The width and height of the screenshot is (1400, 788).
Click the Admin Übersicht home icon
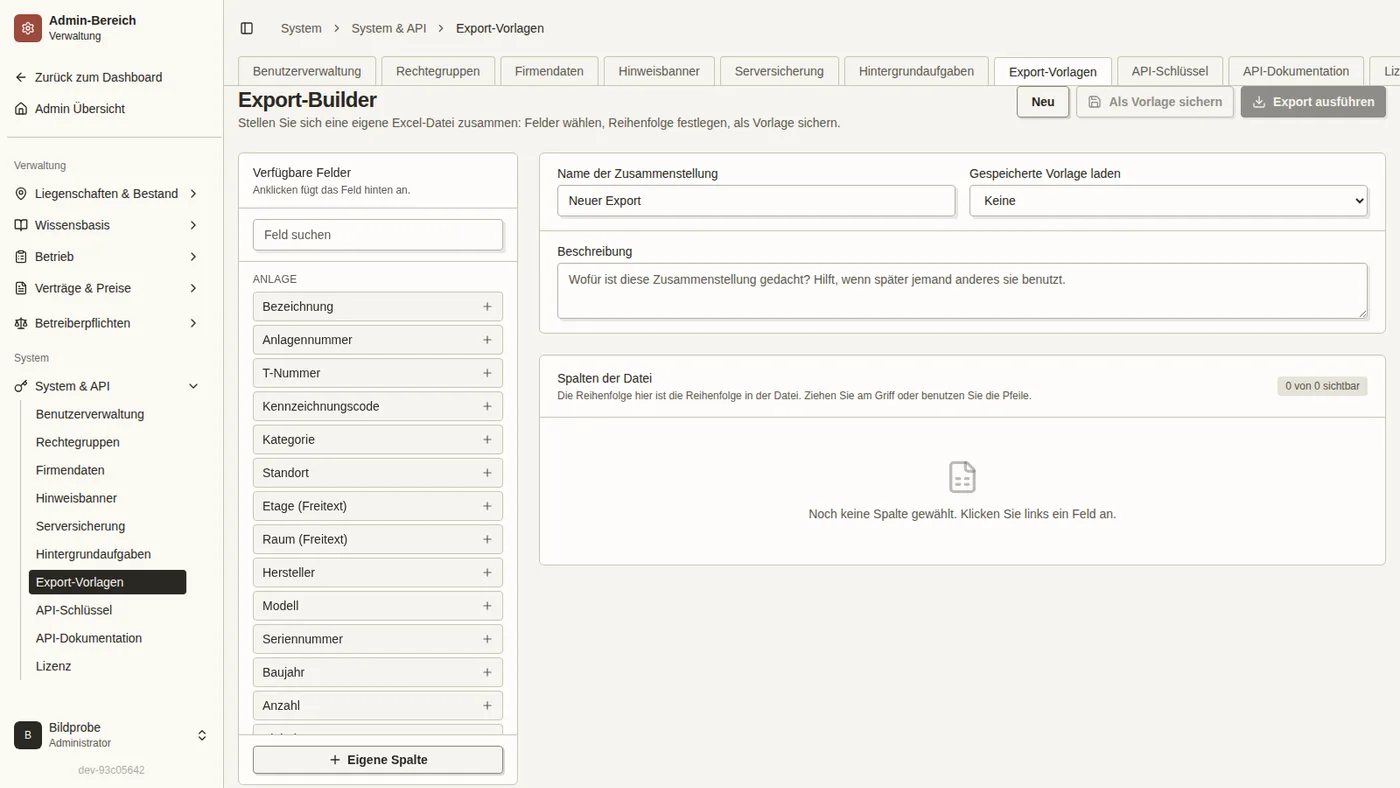point(21,109)
